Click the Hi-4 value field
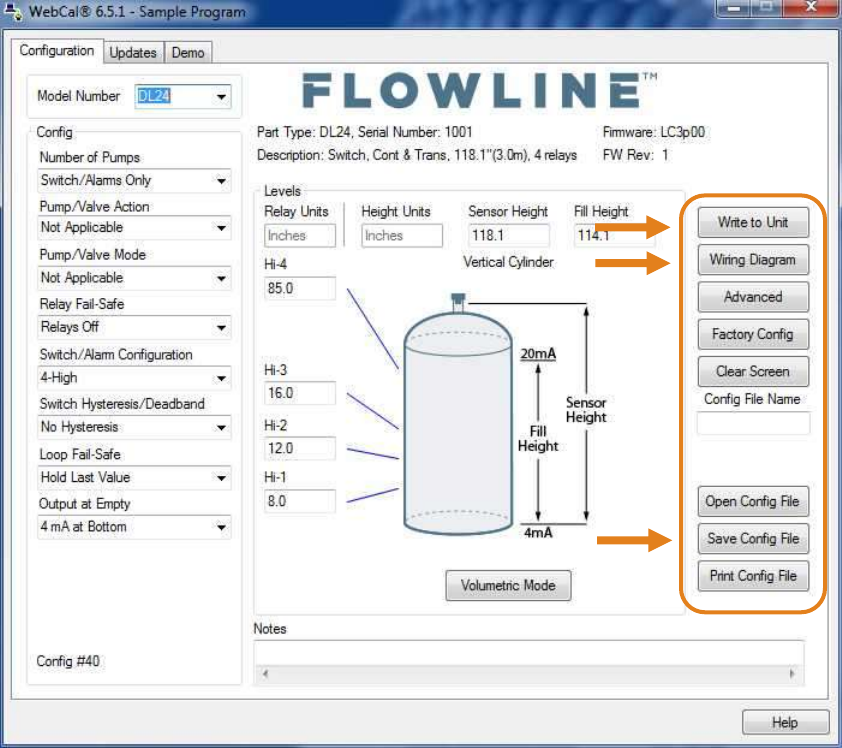Image resolution: width=842 pixels, height=748 pixels. coord(300,288)
